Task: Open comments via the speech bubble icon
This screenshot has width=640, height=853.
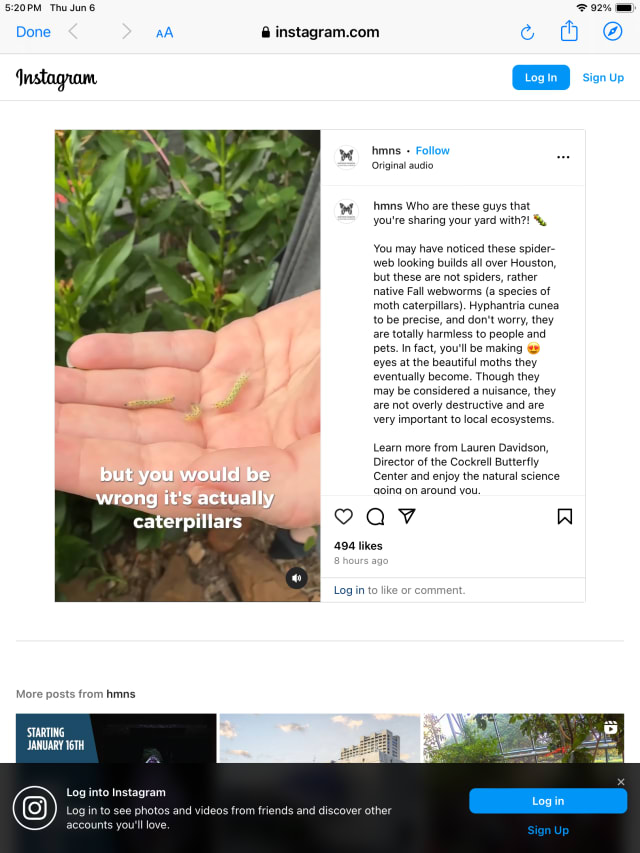Action: point(375,516)
